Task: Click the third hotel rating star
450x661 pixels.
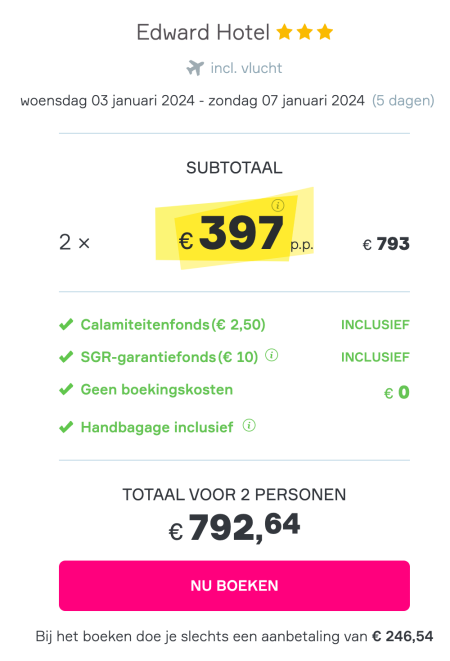Action: tap(325, 32)
